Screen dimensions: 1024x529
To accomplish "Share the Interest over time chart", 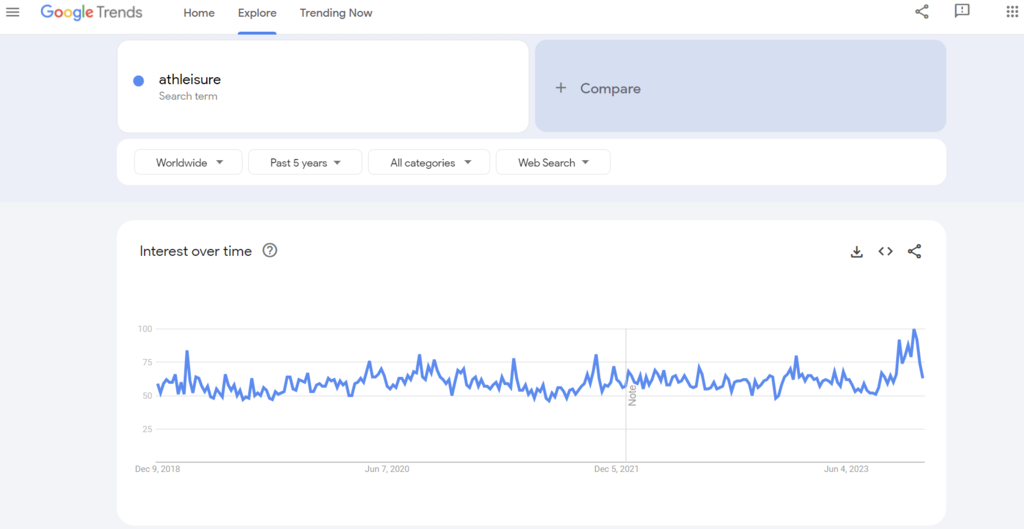I will click(x=914, y=252).
